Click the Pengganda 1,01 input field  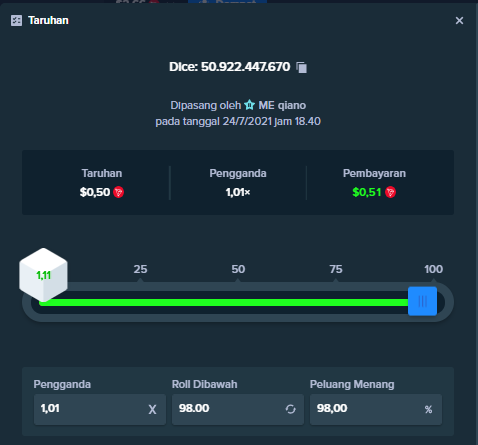point(100,409)
